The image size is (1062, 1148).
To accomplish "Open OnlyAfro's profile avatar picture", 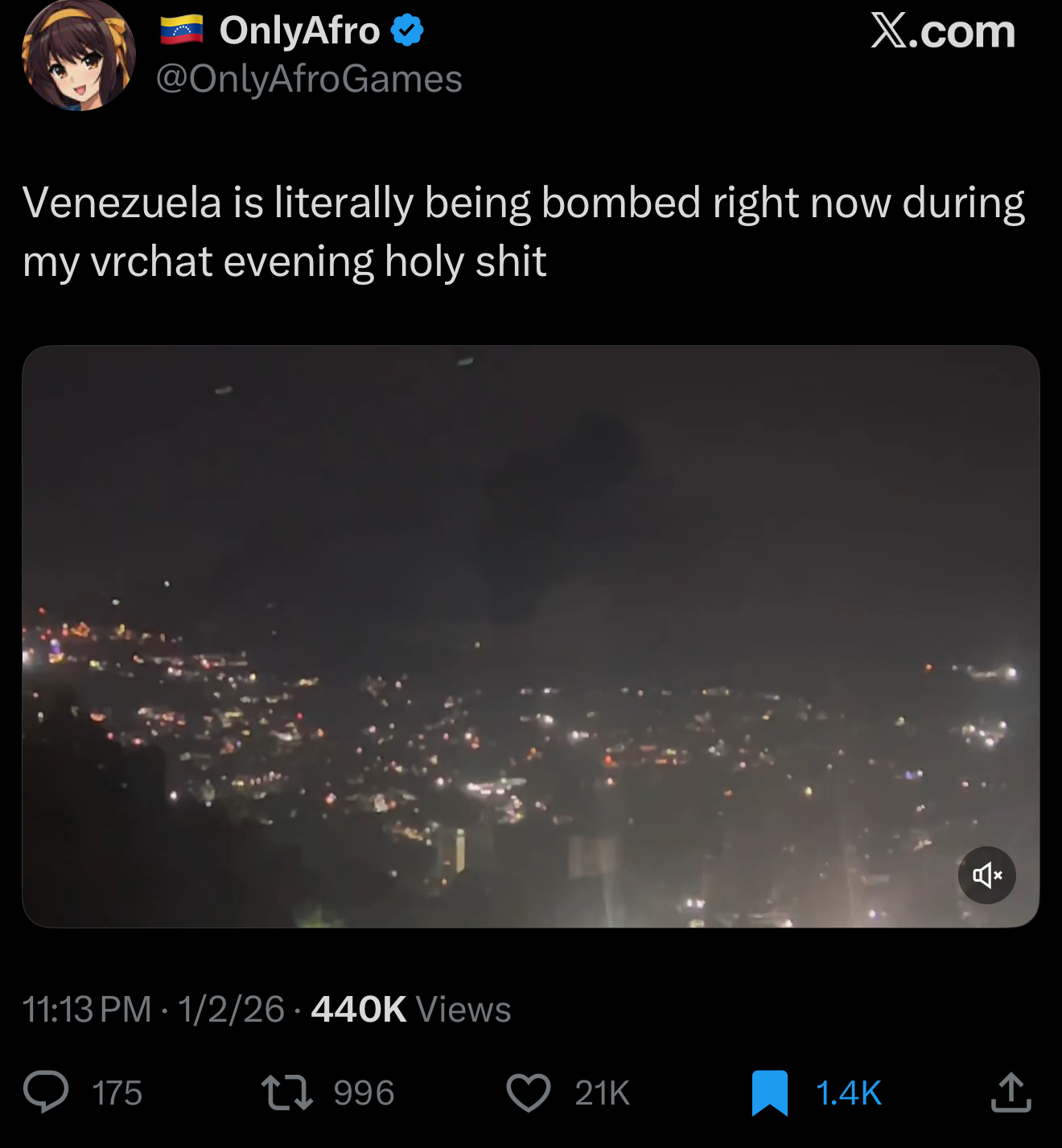I will click(x=78, y=55).
